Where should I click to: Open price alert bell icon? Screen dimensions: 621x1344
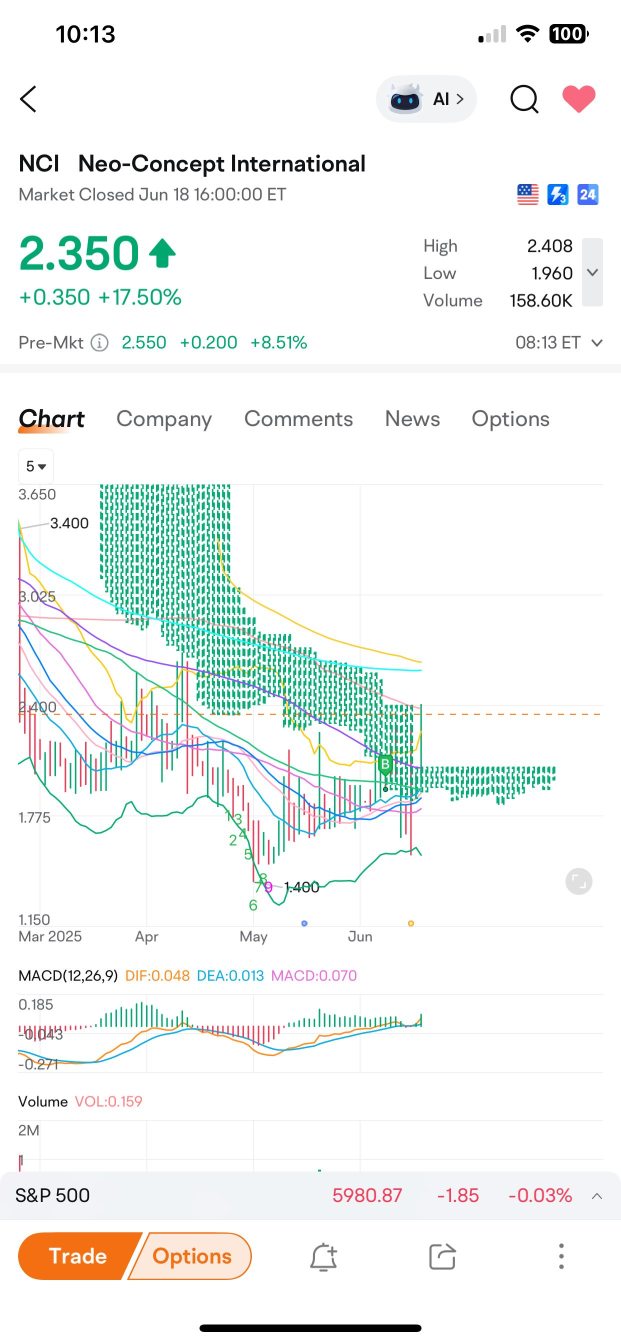click(x=323, y=1257)
